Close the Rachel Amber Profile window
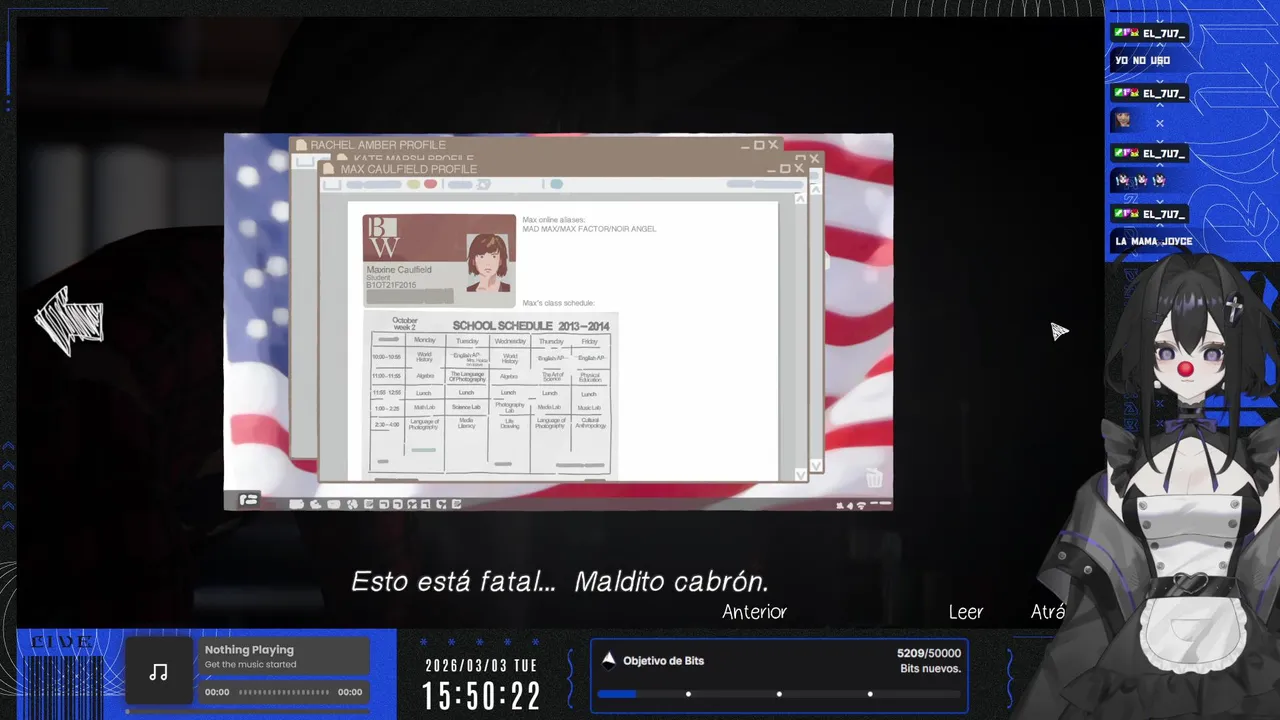The image size is (1280, 720). 772,145
